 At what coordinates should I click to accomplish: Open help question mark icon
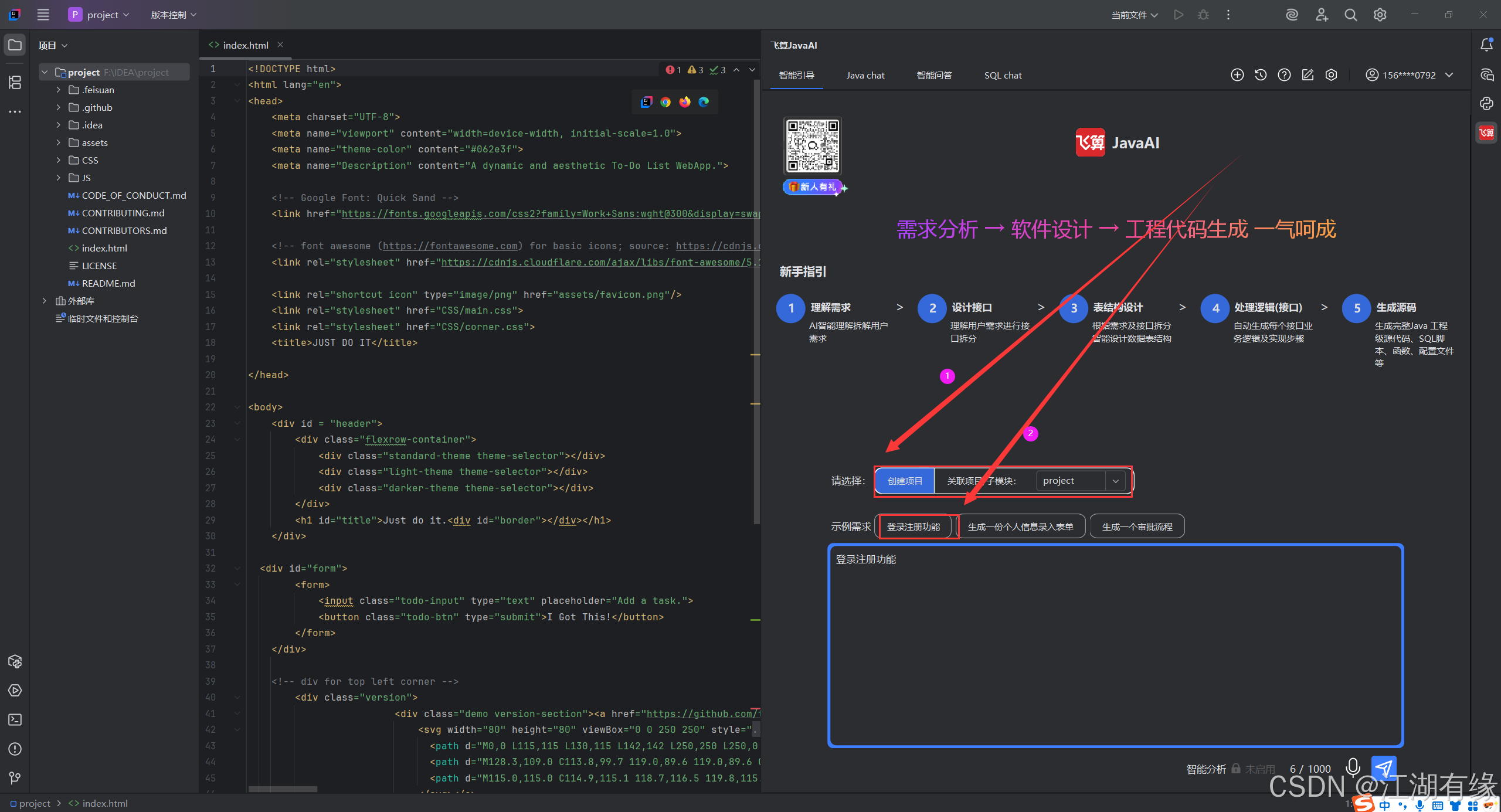1284,75
